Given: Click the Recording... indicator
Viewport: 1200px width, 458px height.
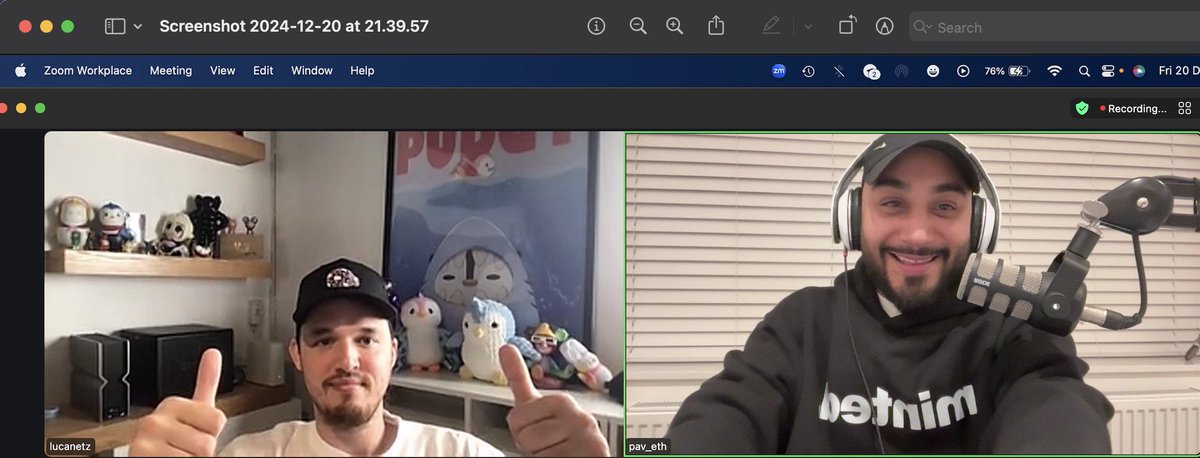Looking at the screenshot, I should pos(1133,108).
